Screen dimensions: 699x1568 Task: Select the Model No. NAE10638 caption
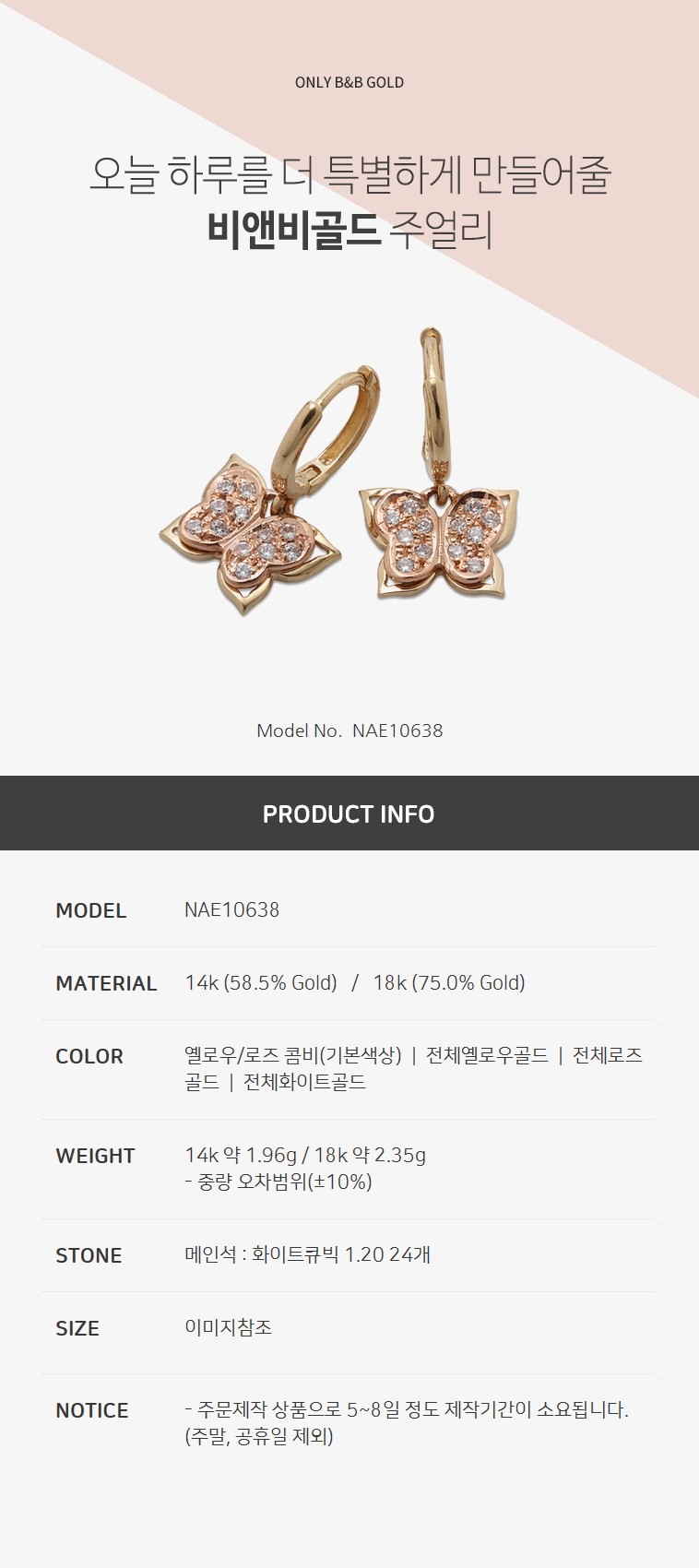[349, 731]
